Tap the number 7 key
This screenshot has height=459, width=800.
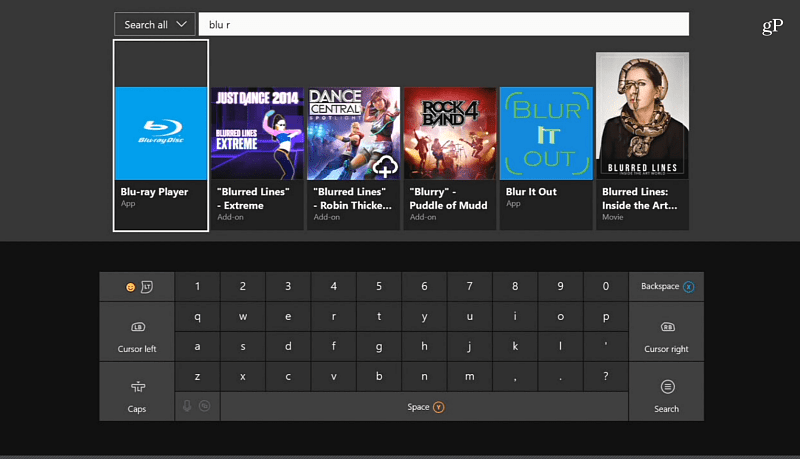[x=470, y=287]
